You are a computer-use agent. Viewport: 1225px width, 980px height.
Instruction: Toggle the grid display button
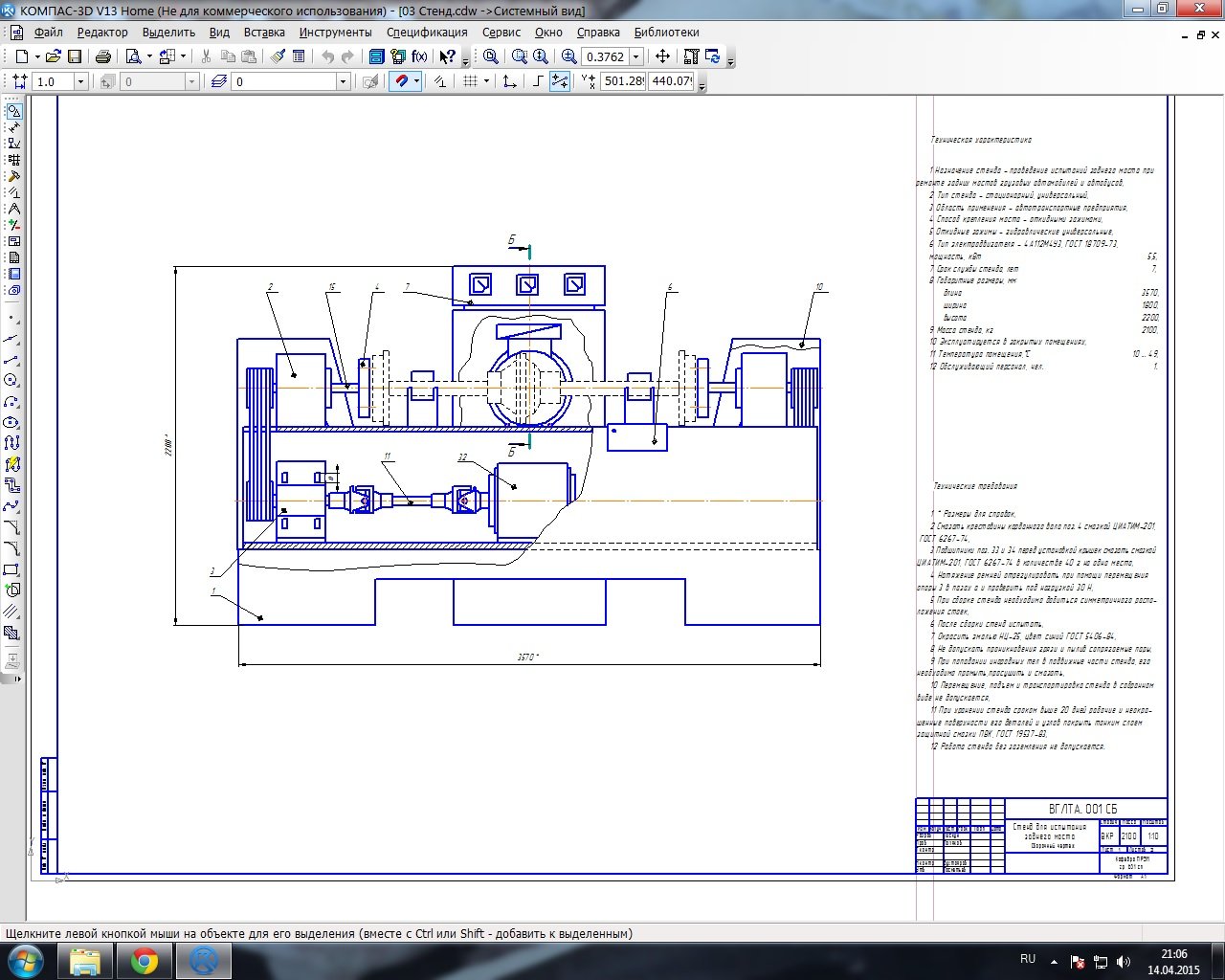(x=470, y=81)
